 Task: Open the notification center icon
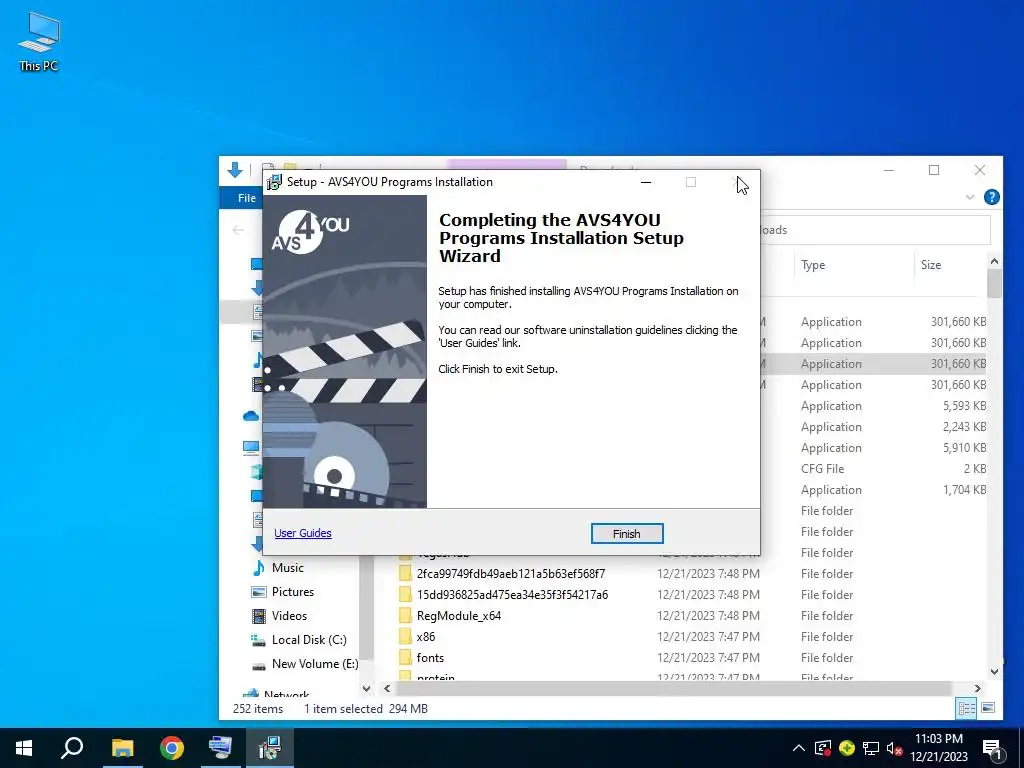[993, 748]
